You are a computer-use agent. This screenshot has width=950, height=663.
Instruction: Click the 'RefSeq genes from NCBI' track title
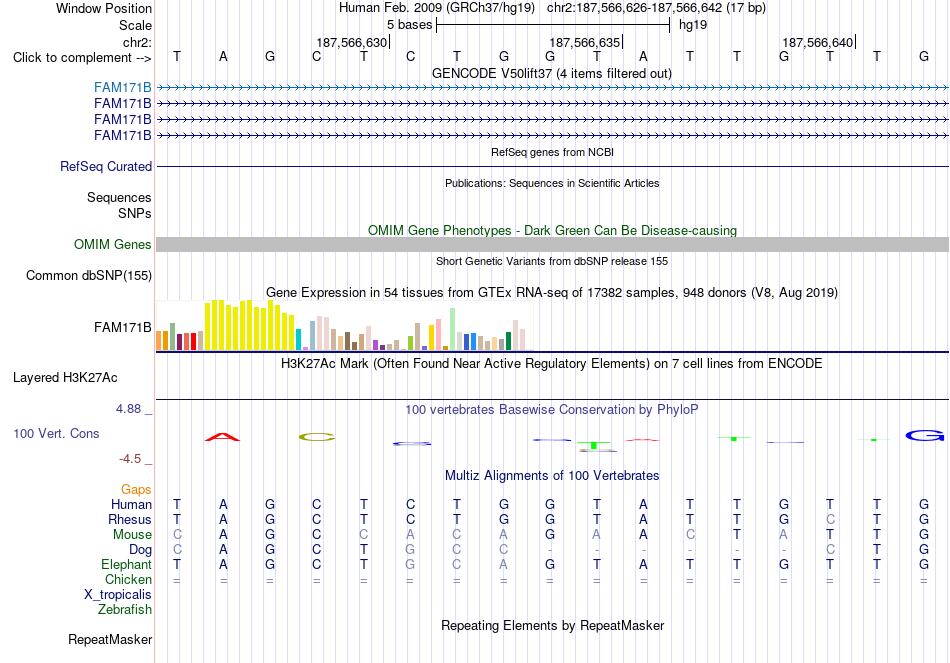pos(552,152)
